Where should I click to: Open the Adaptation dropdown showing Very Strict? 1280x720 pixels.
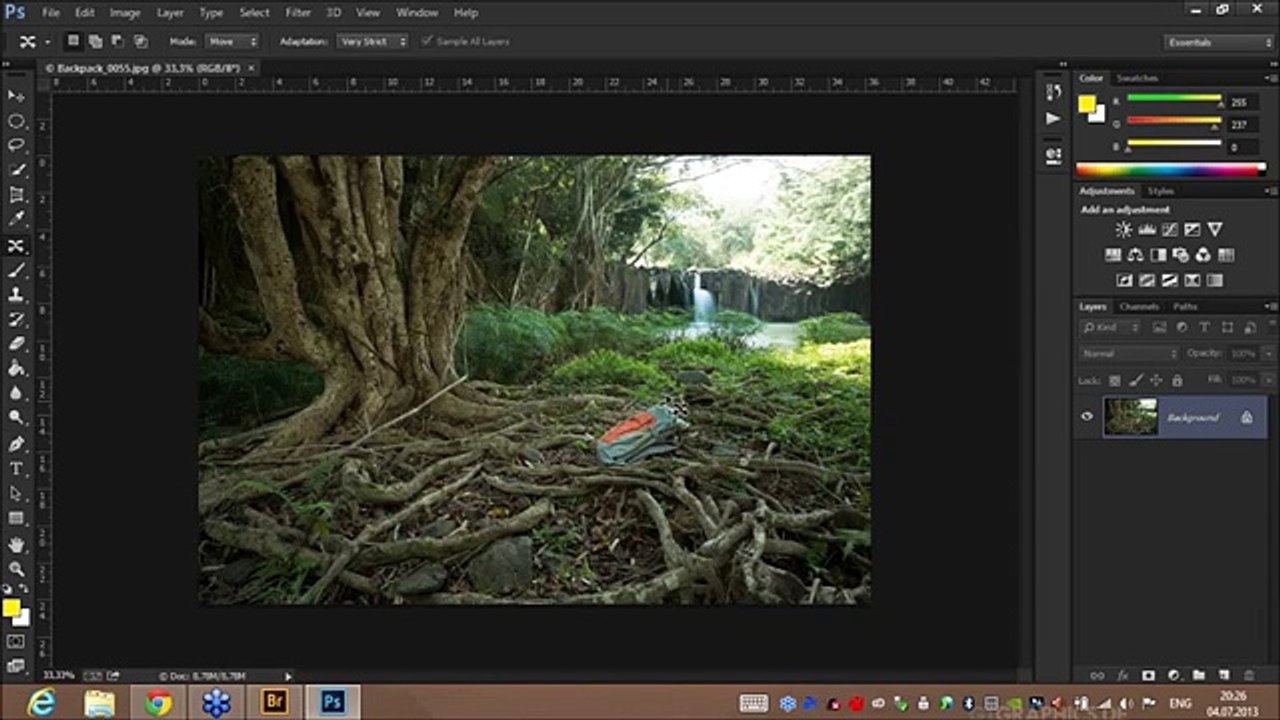pyautogui.click(x=371, y=41)
